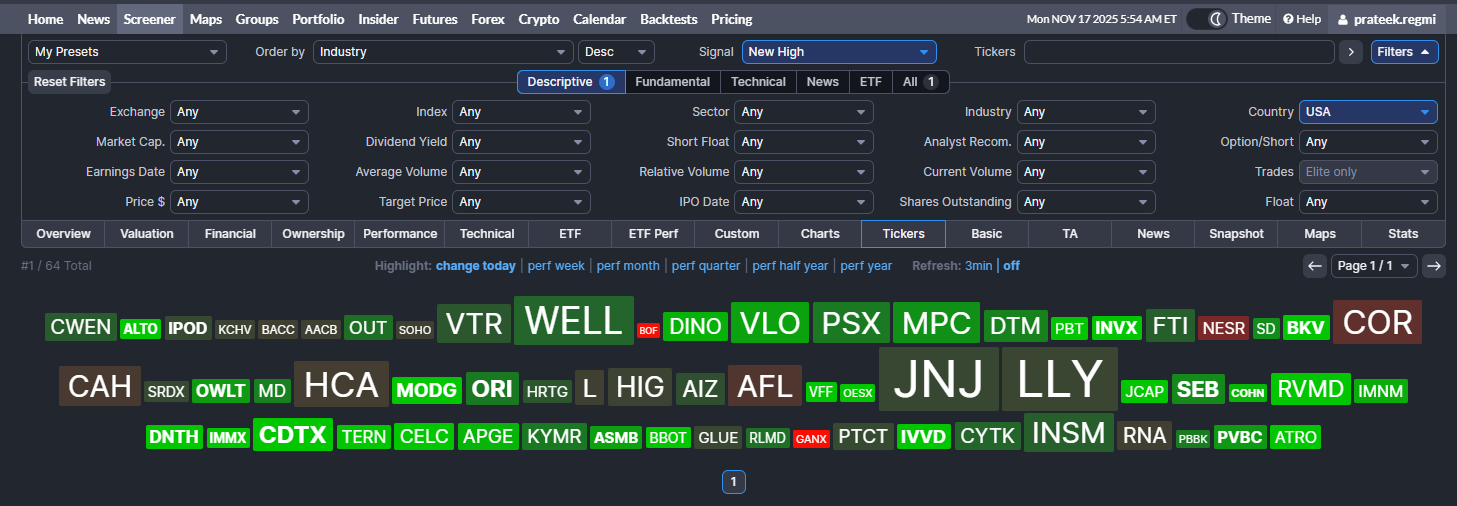Open the red GANX ticker tile

point(811,438)
